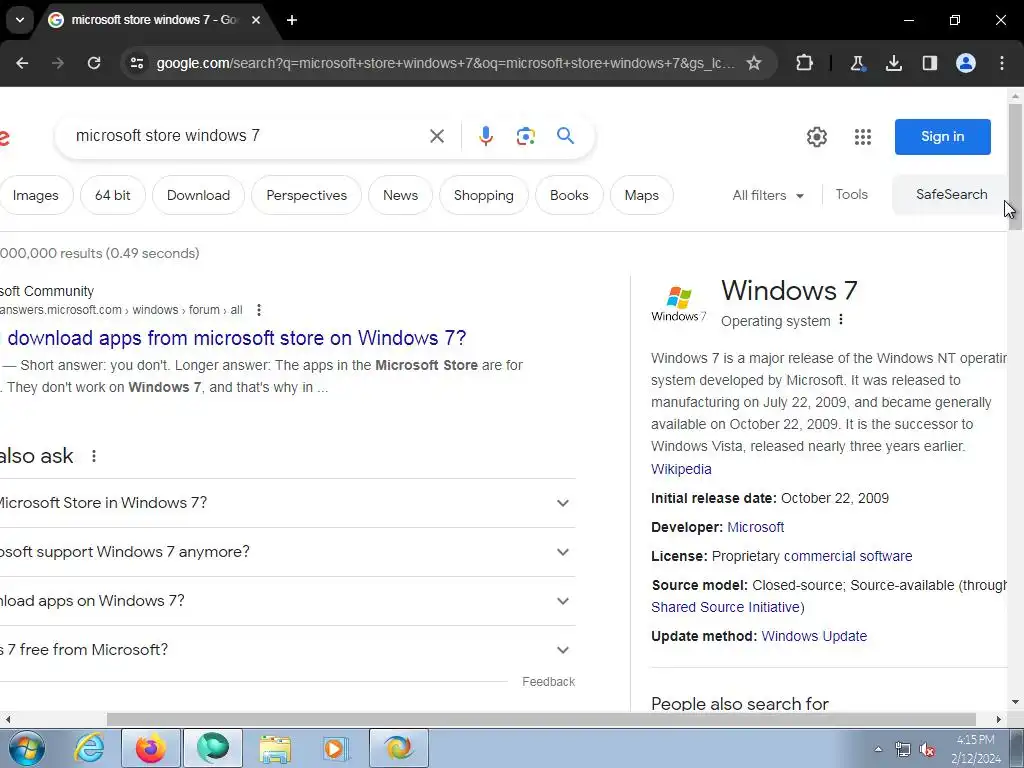
Task: Open the Windows Start button
Action: (x=26, y=748)
